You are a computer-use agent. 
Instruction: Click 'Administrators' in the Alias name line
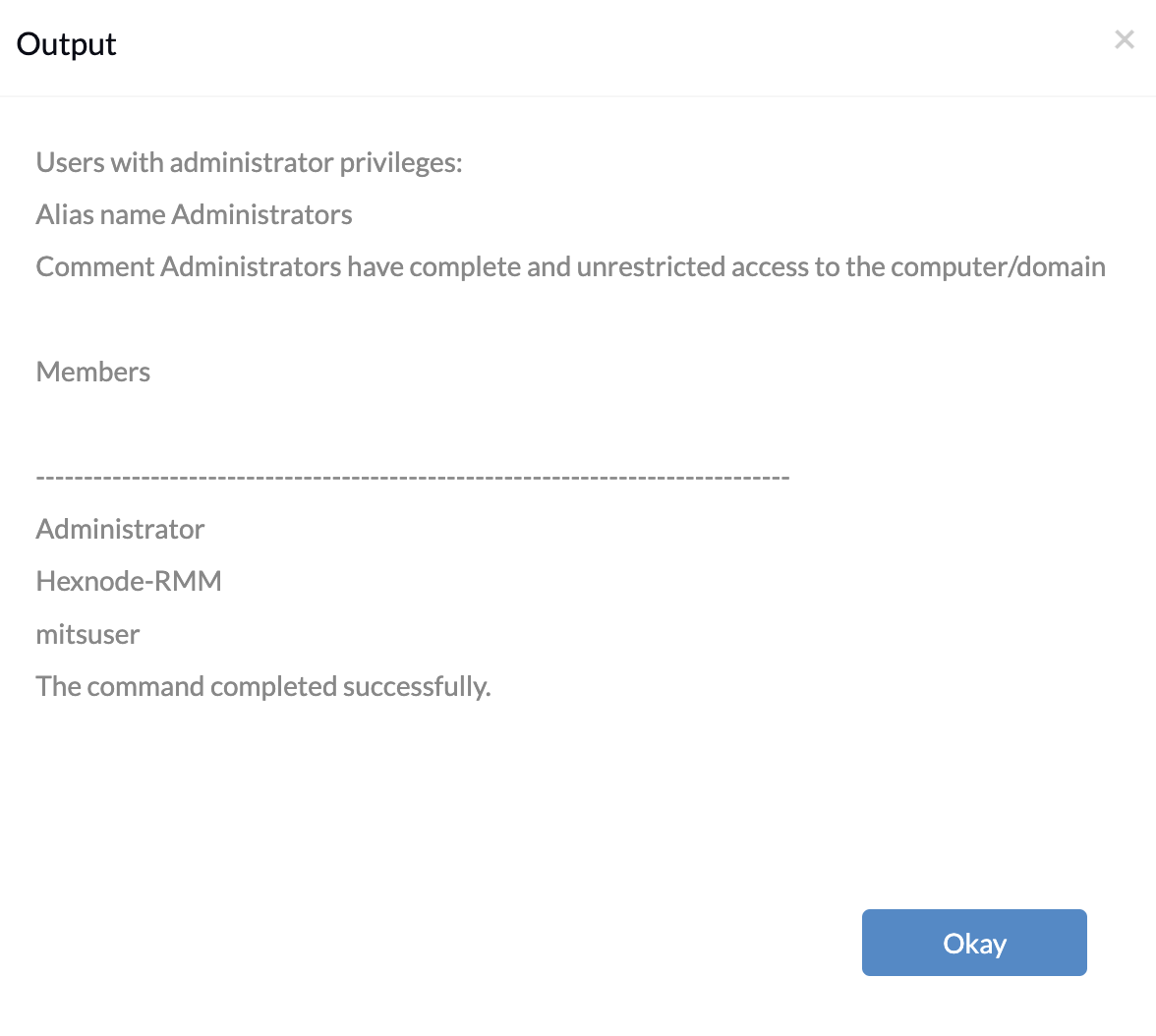click(261, 214)
